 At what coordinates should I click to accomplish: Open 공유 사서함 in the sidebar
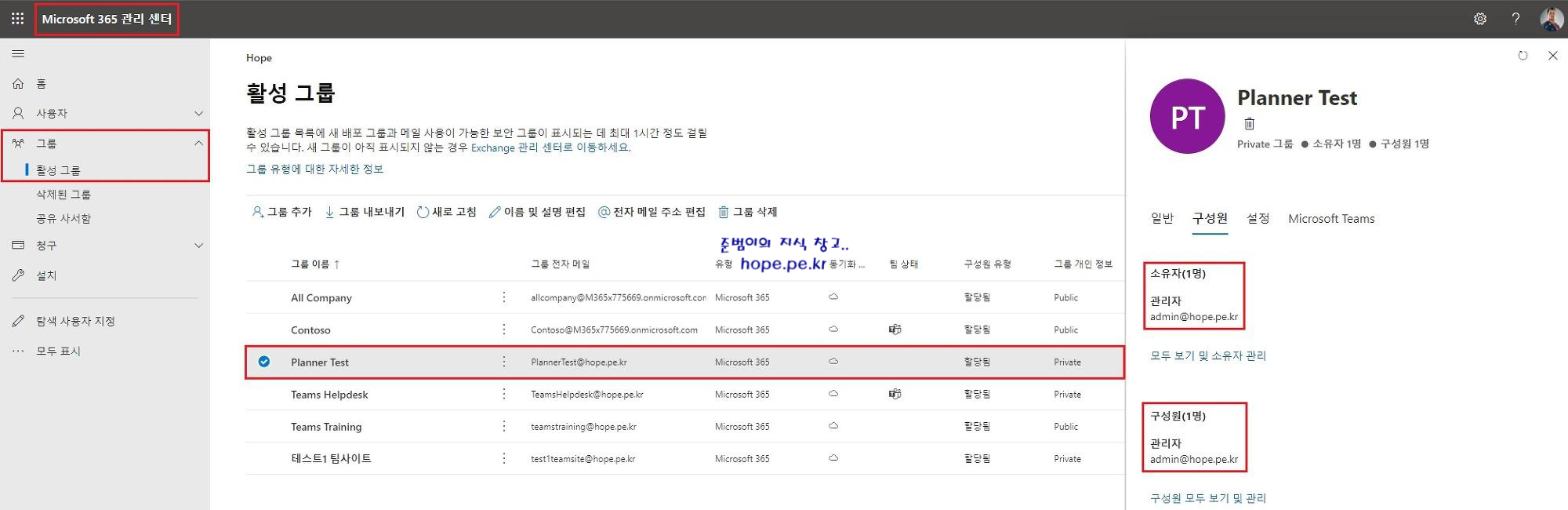pyautogui.click(x=64, y=219)
